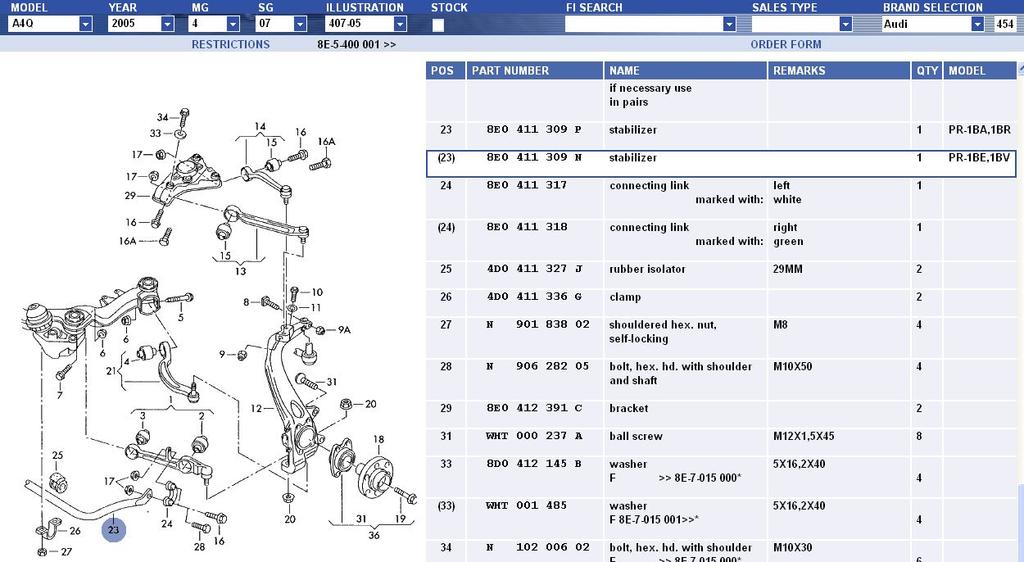Click callout 13 below the control arm
The width and height of the screenshot is (1024, 562).
[x=240, y=272]
